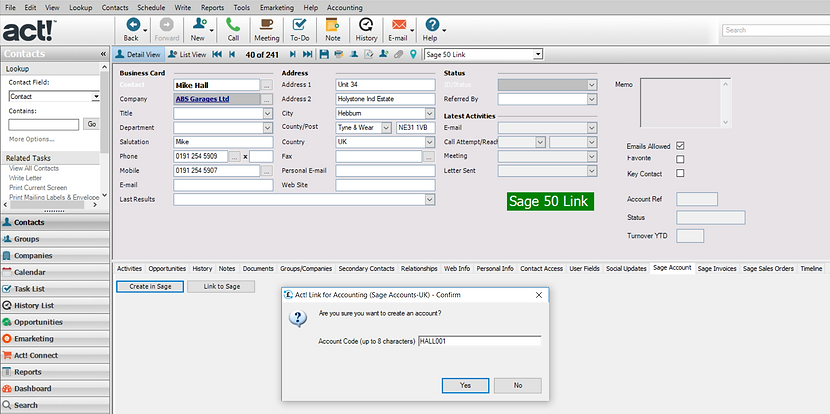Record a History item from toolbar

366,30
